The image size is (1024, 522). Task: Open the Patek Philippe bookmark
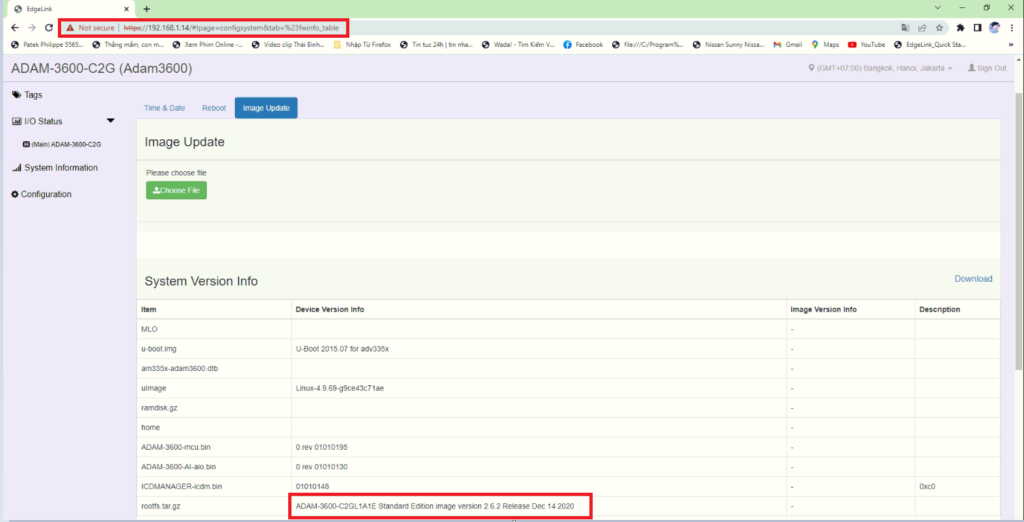47,45
